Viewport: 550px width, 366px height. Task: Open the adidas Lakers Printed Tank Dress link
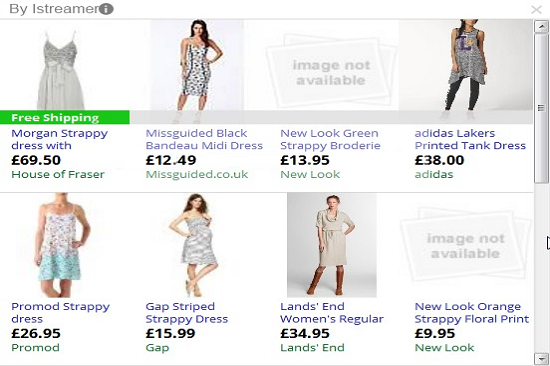pos(470,139)
